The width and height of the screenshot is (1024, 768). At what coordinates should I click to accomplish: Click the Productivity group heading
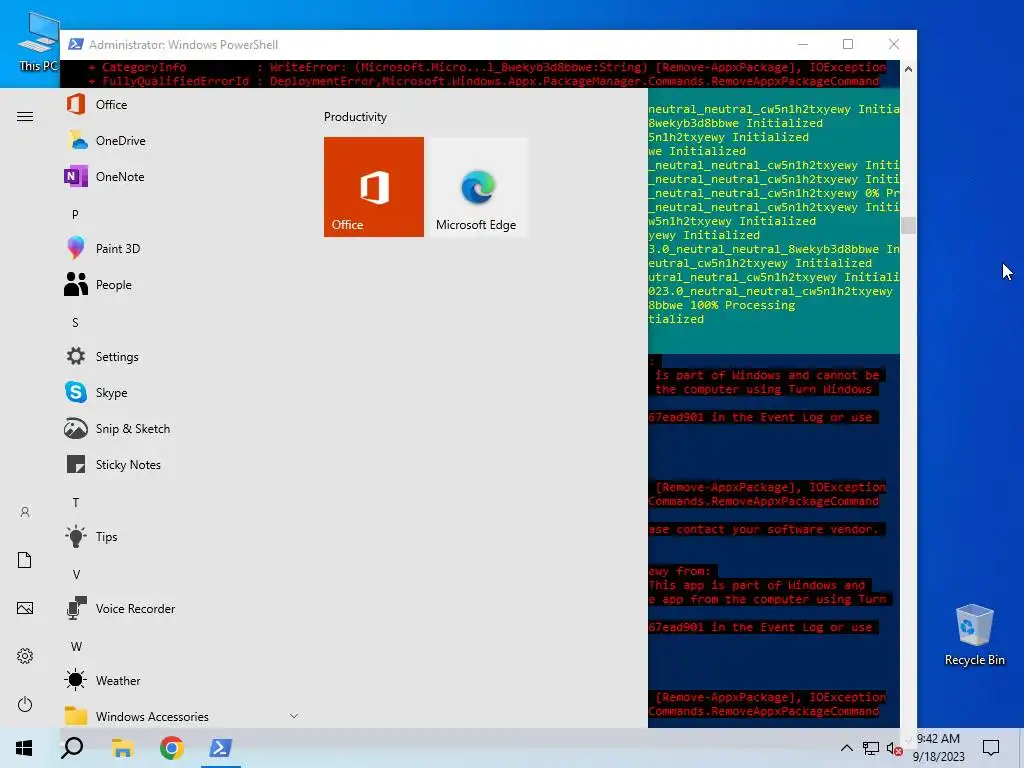point(355,117)
